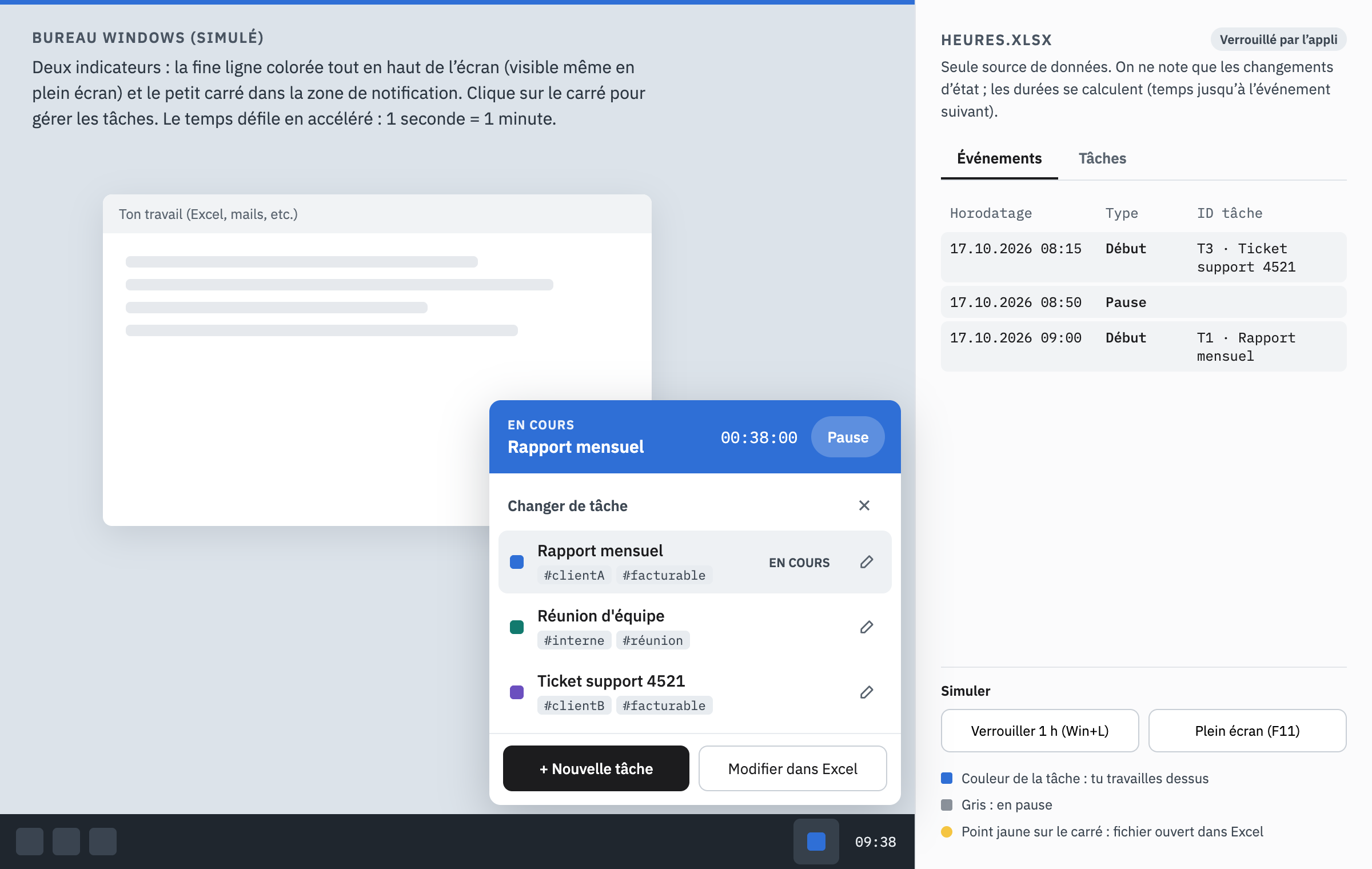The image size is (1372, 869).
Task: Open the second taskbar app icon
Action: 66,842
